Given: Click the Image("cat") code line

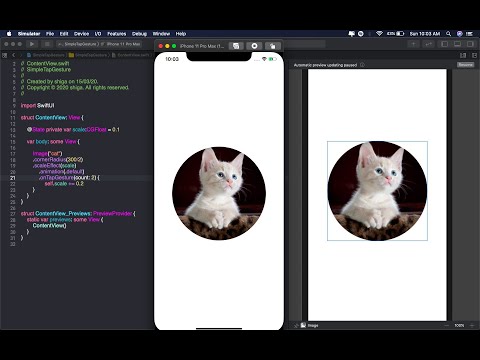Looking at the screenshot, I should coord(47,154).
